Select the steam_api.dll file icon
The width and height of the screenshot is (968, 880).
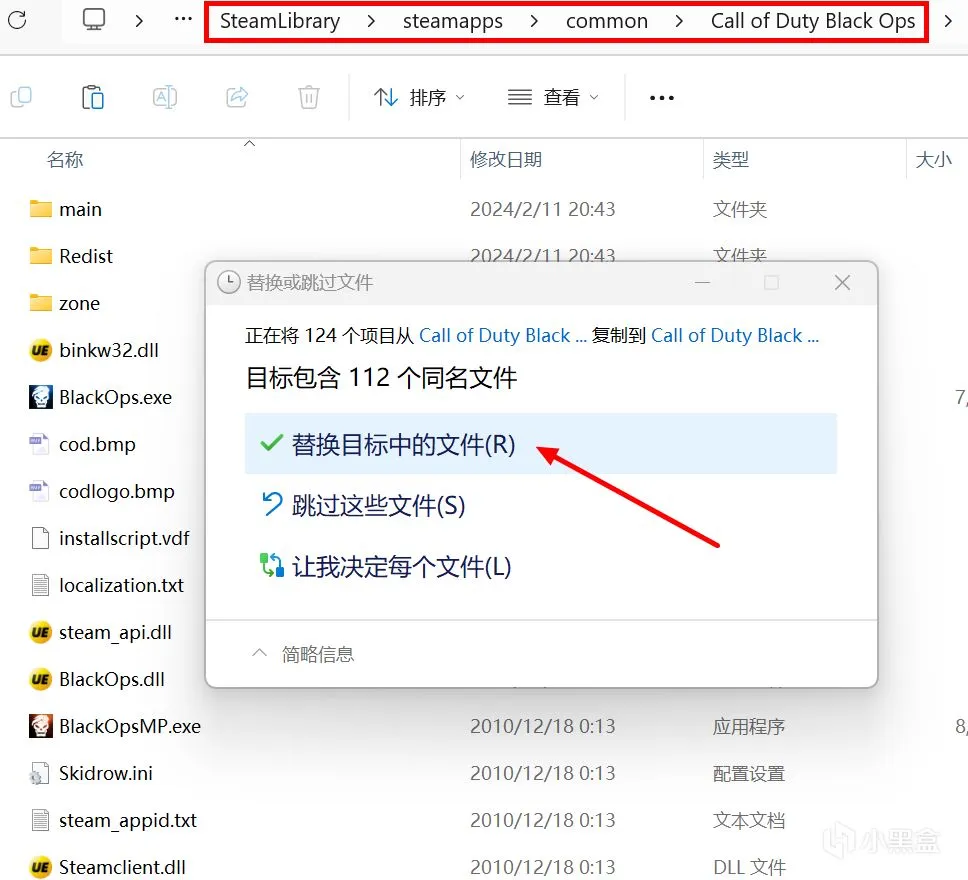tap(41, 632)
